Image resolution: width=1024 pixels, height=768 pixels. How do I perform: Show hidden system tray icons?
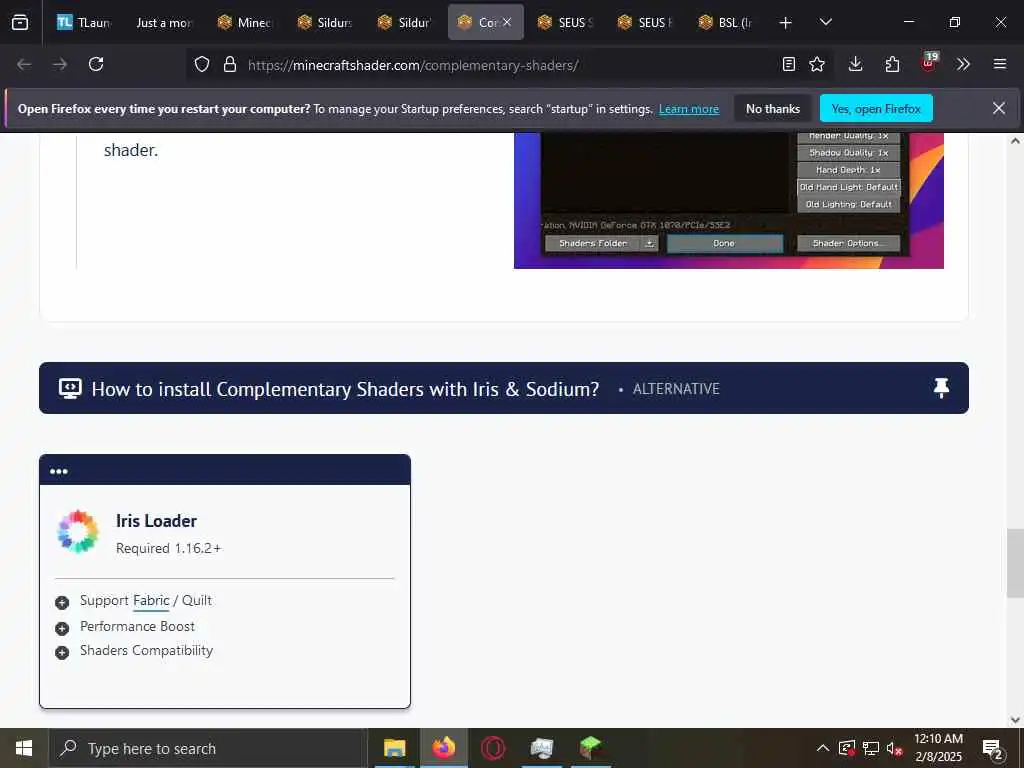[x=823, y=748]
